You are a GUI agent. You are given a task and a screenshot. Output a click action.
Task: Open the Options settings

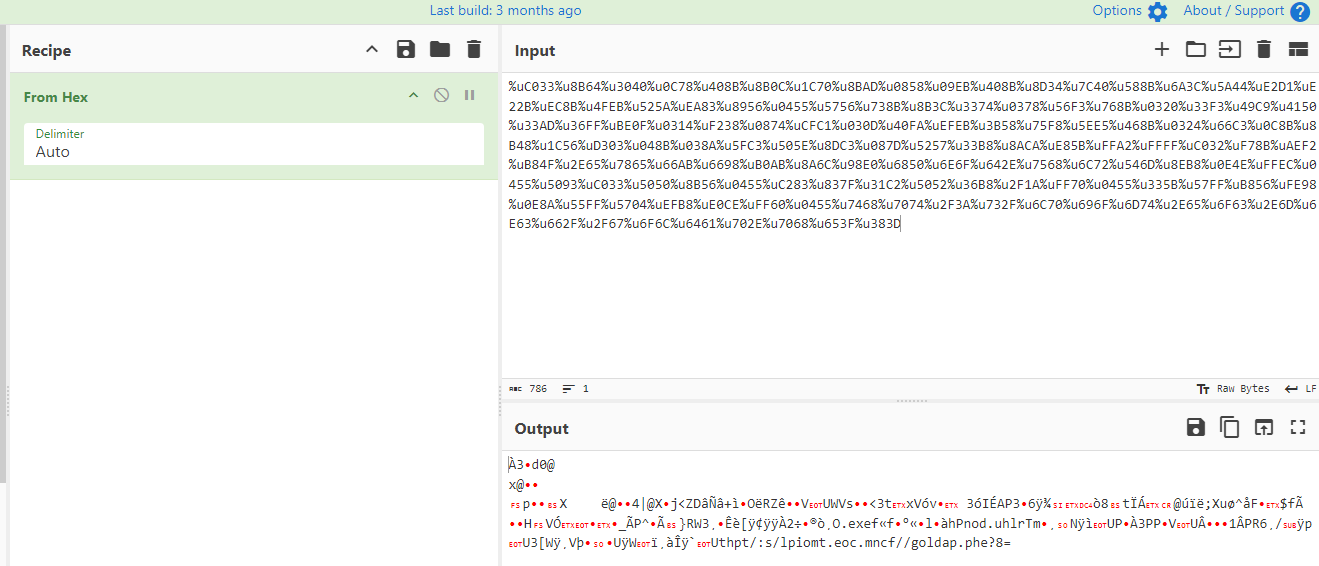pos(1129,11)
